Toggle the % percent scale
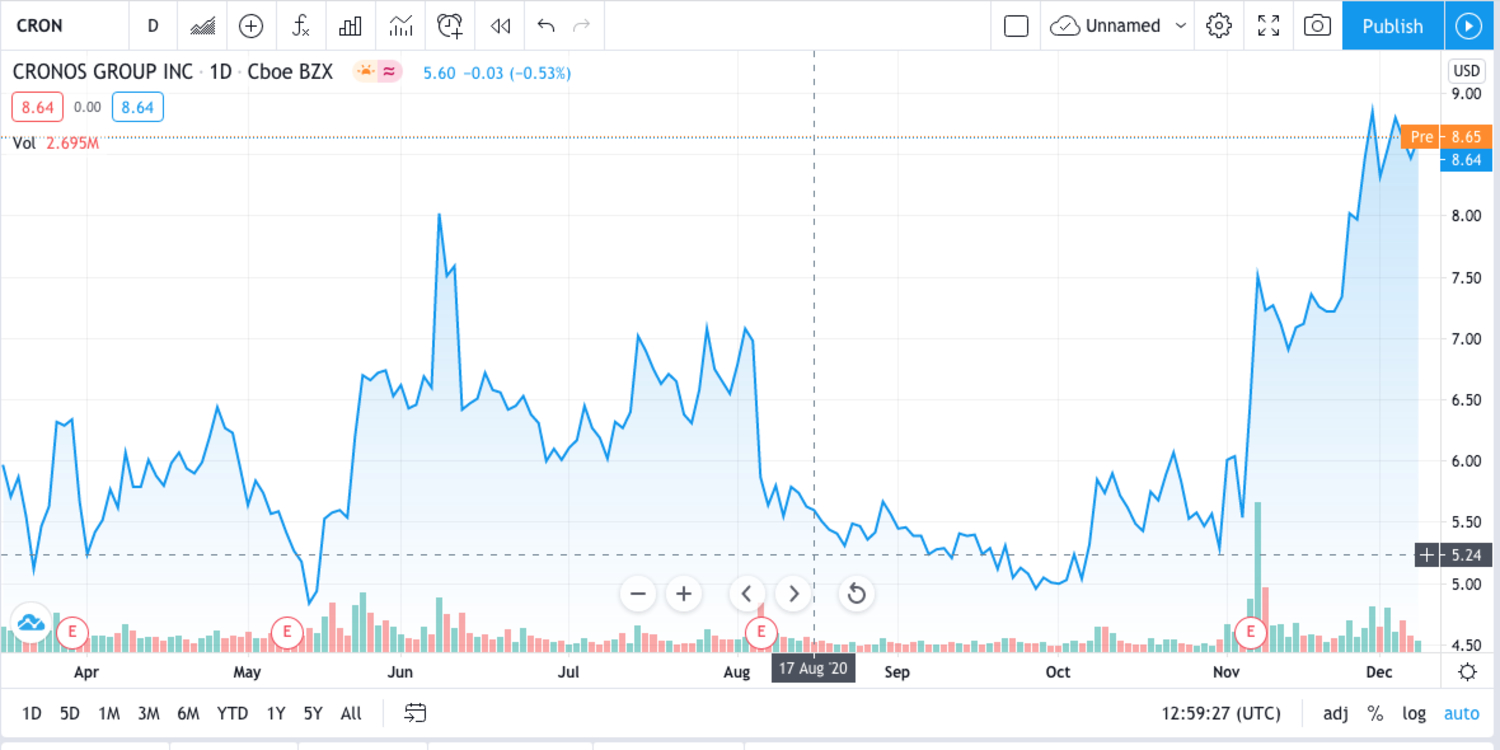The image size is (1500, 750). [x=1375, y=713]
